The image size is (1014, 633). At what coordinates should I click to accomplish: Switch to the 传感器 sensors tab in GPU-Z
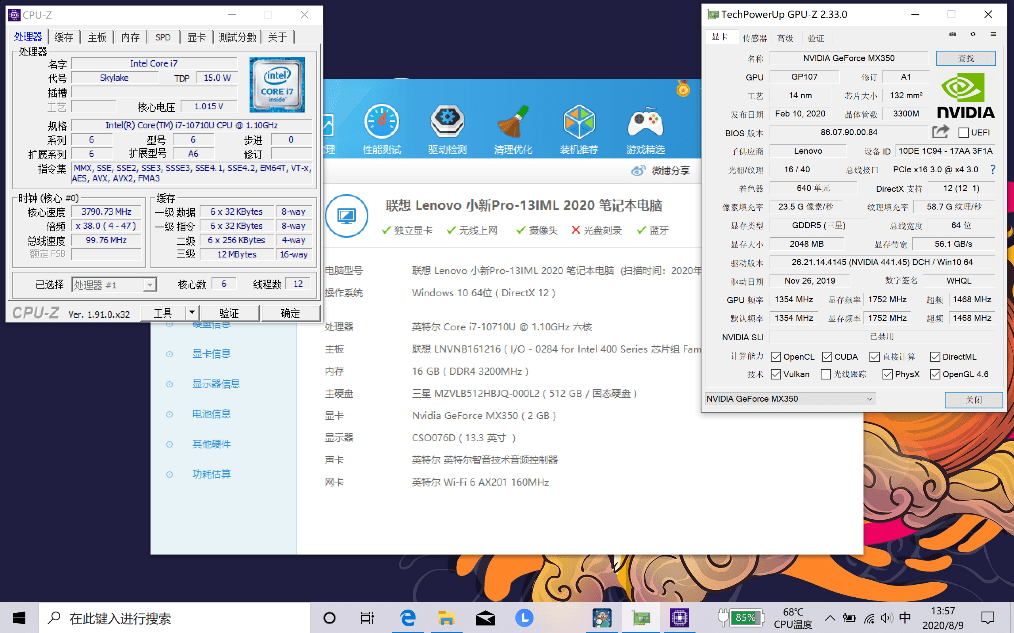point(754,38)
